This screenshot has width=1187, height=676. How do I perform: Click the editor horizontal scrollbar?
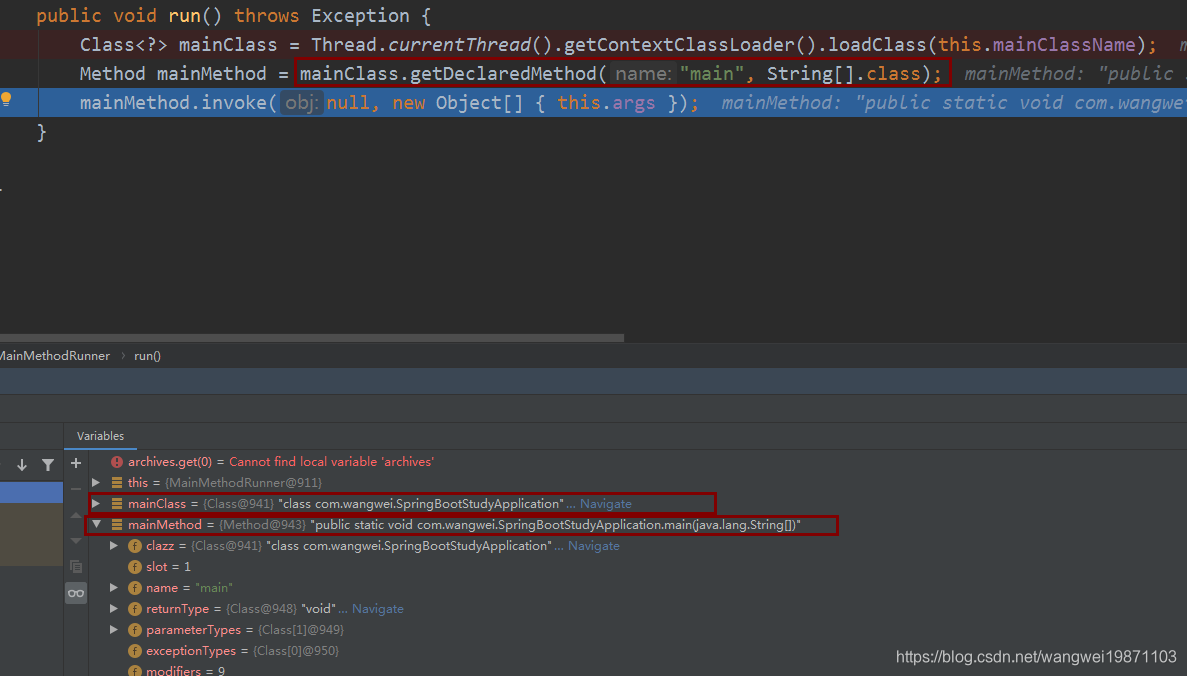point(312,338)
